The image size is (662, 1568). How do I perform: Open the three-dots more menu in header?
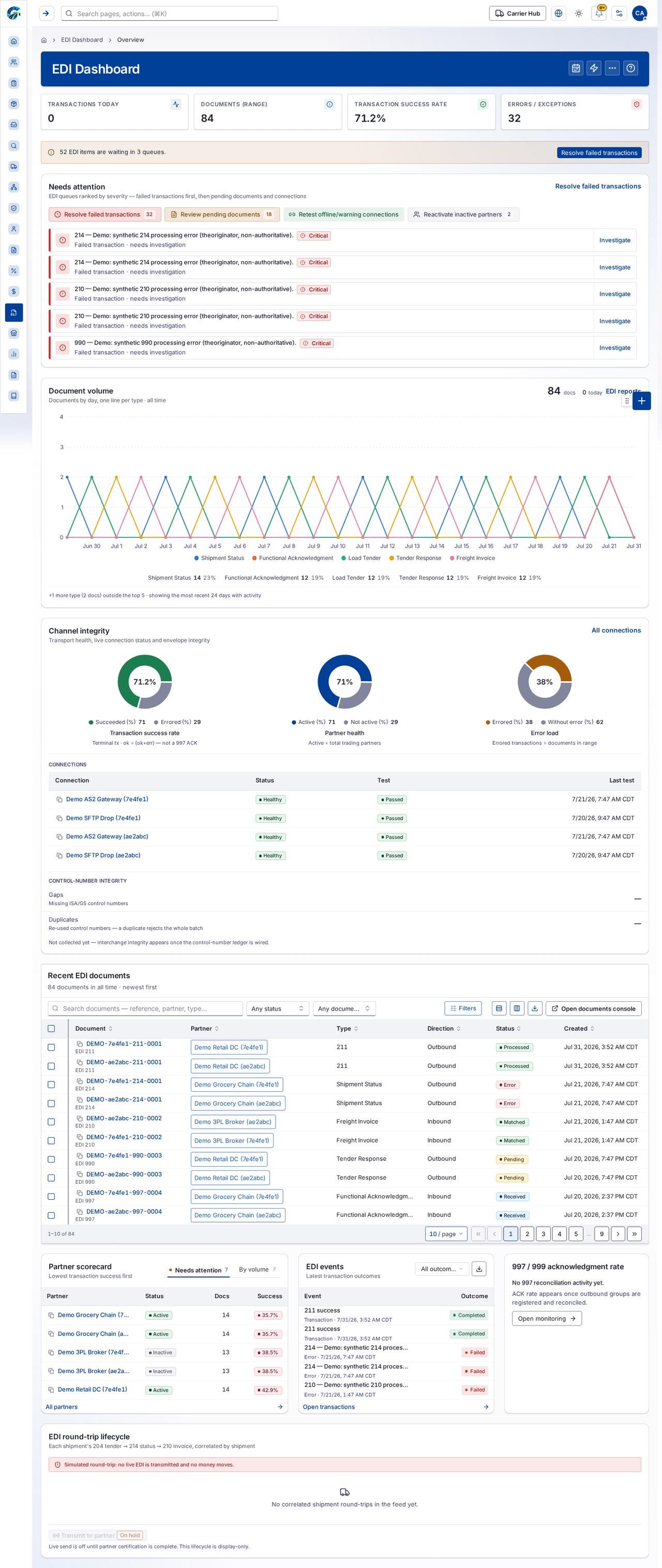coord(613,68)
